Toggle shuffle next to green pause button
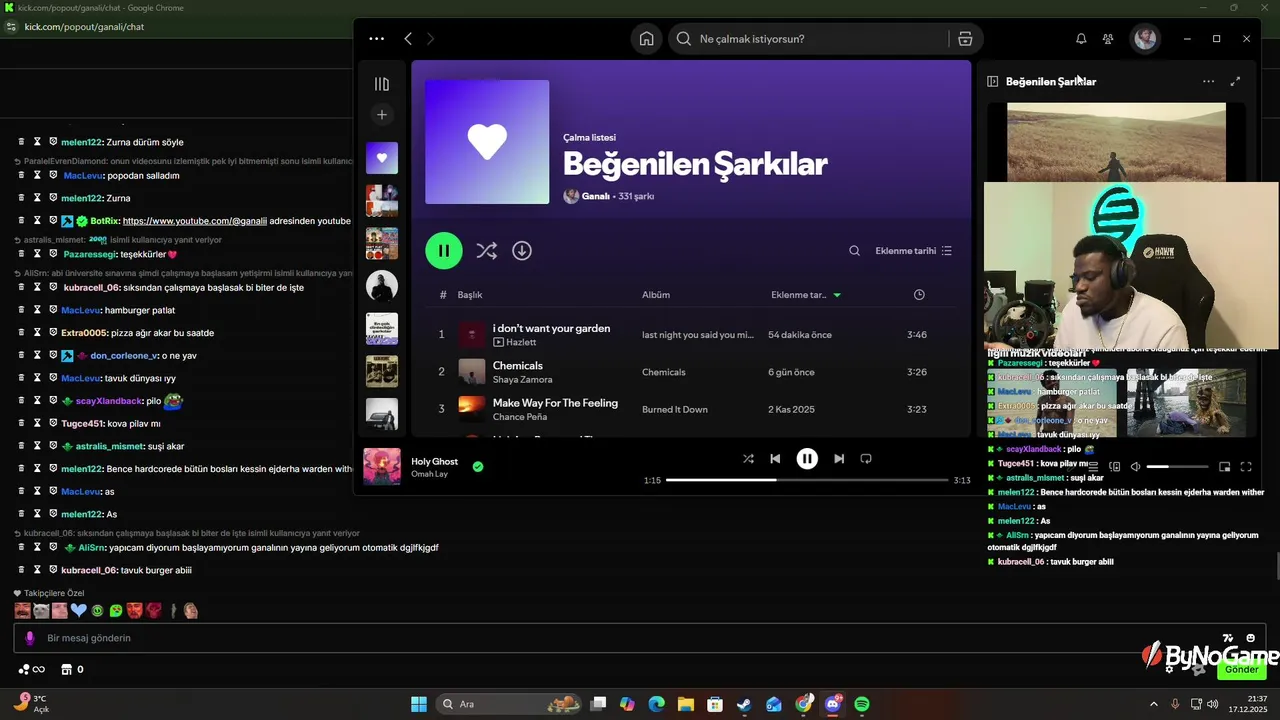 pyautogui.click(x=487, y=251)
